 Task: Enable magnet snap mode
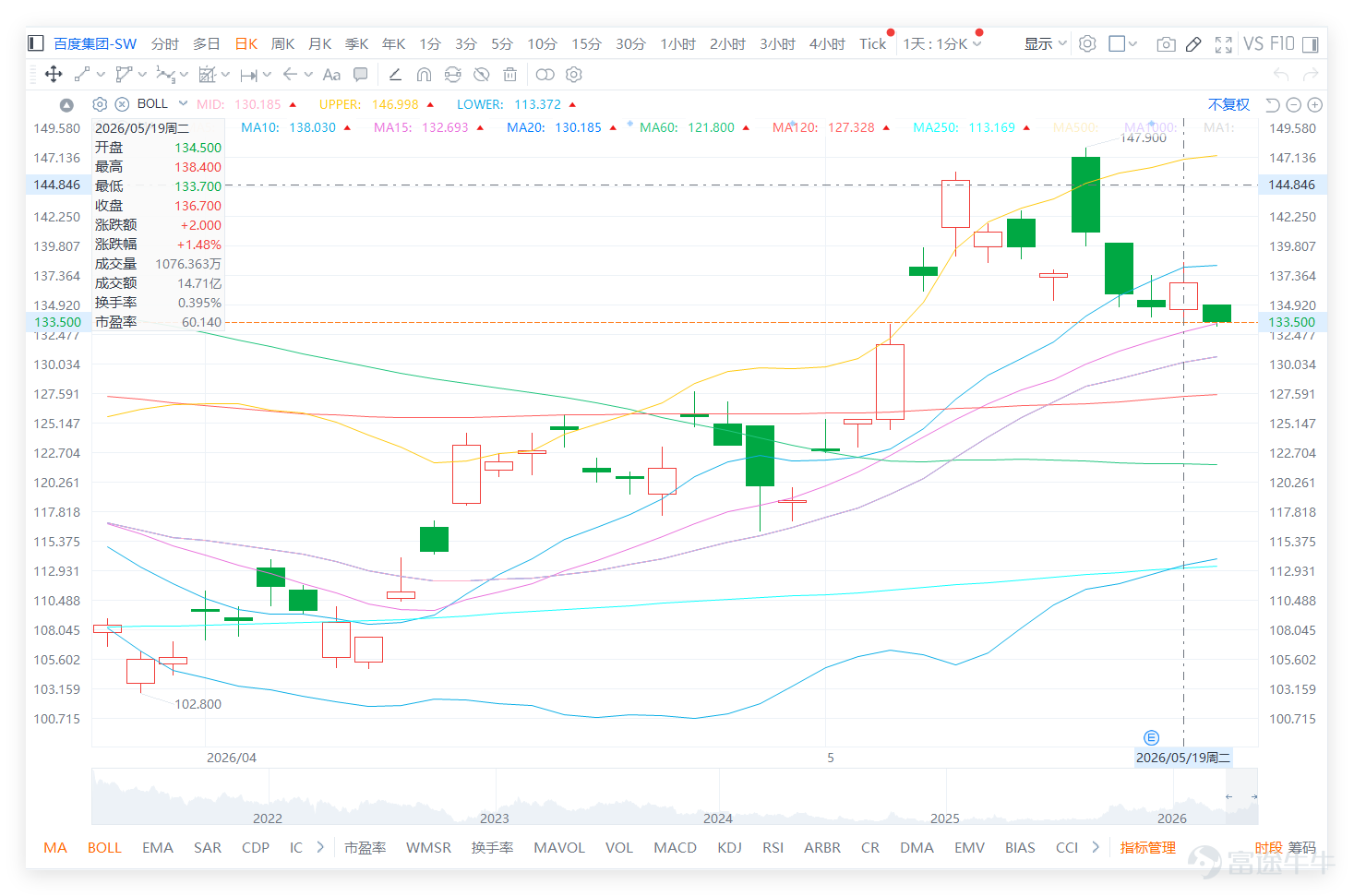pyautogui.click(x=424, y=75)
